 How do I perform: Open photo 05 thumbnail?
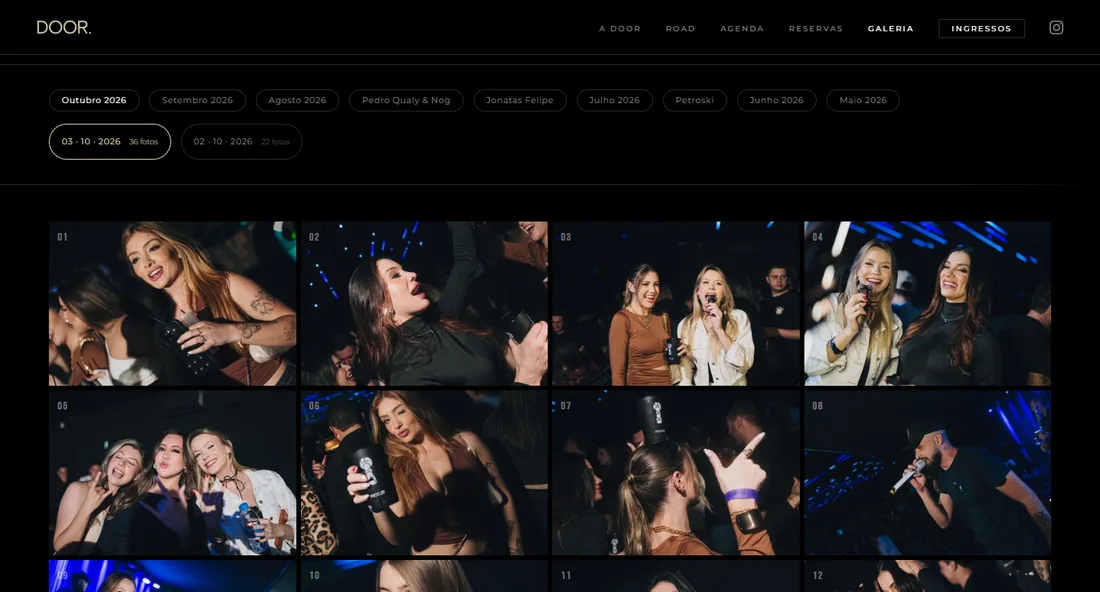coord(173,473)
